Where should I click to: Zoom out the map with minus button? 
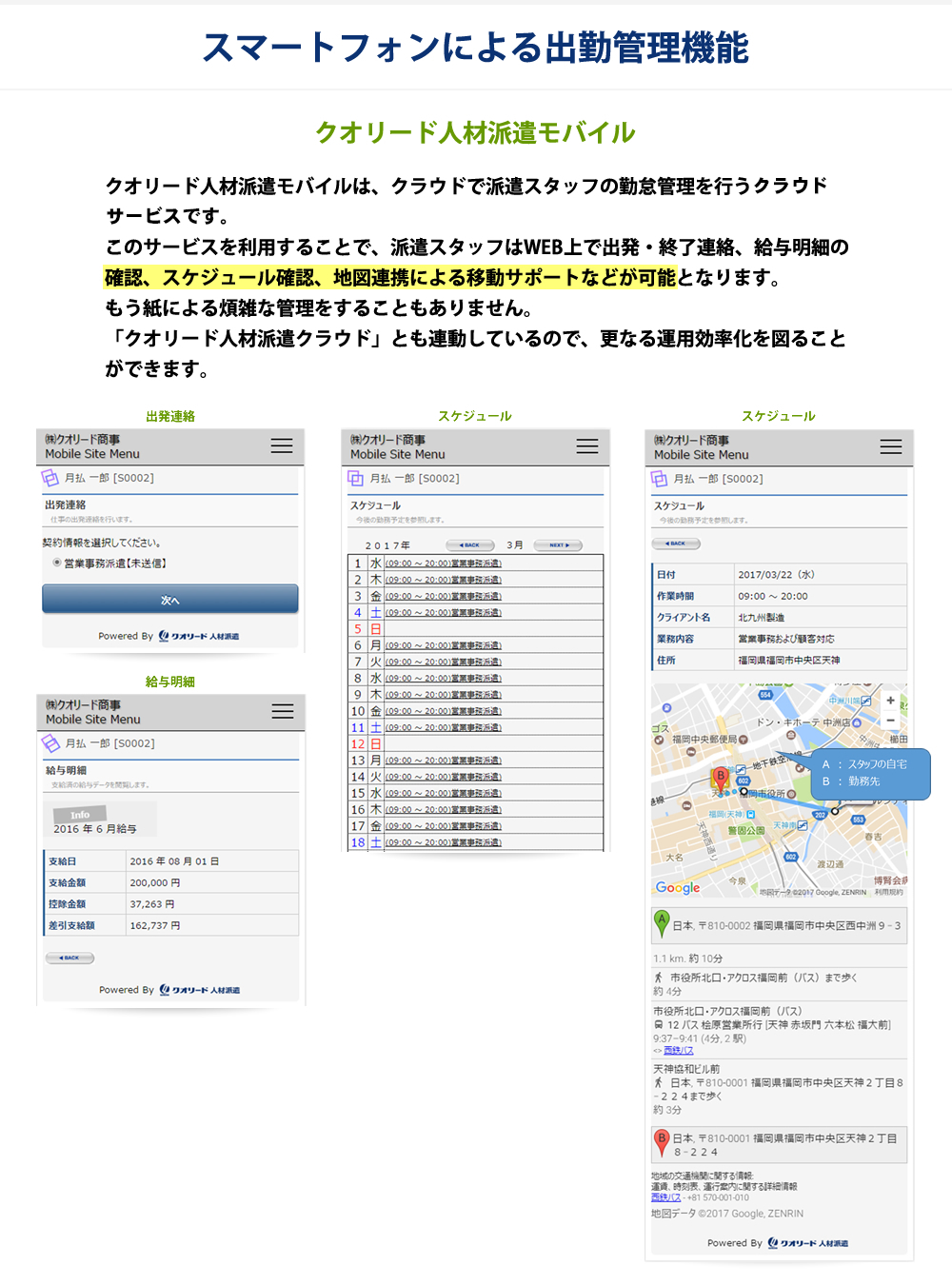click(x=891, y=721)
